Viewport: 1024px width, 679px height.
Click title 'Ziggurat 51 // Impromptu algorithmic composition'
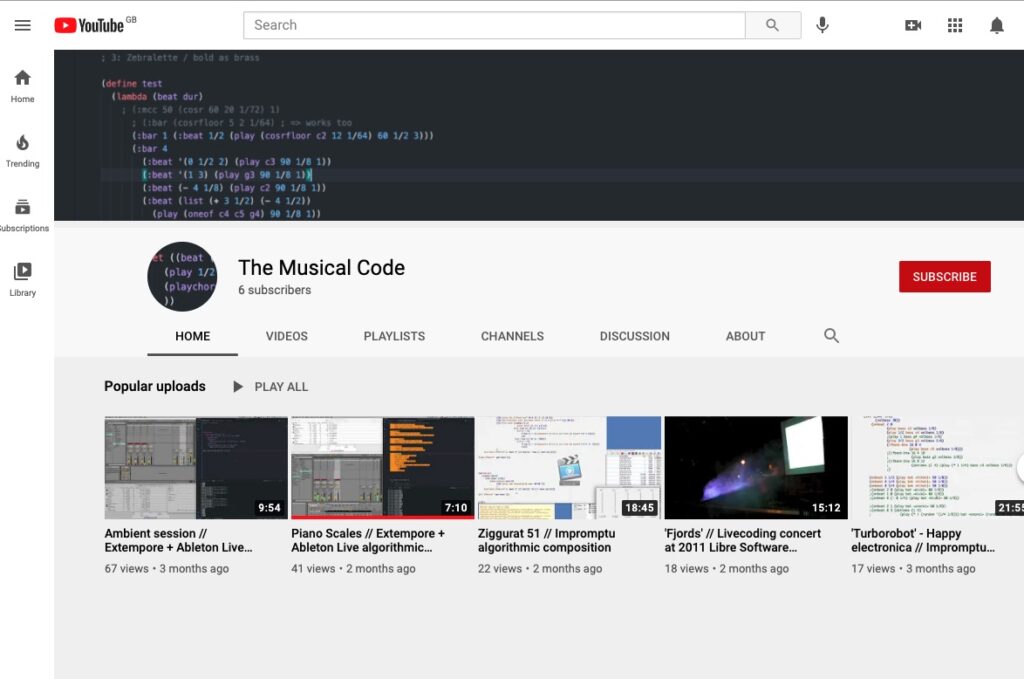point(547,541)
